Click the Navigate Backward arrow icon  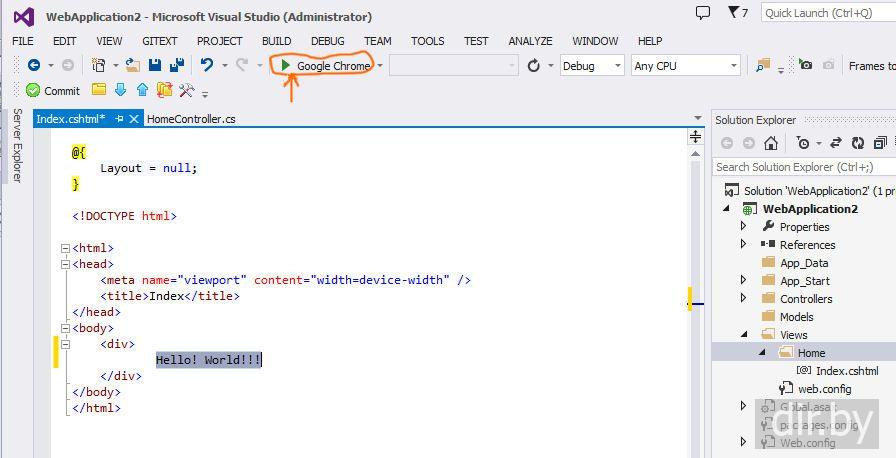[33, 66]
